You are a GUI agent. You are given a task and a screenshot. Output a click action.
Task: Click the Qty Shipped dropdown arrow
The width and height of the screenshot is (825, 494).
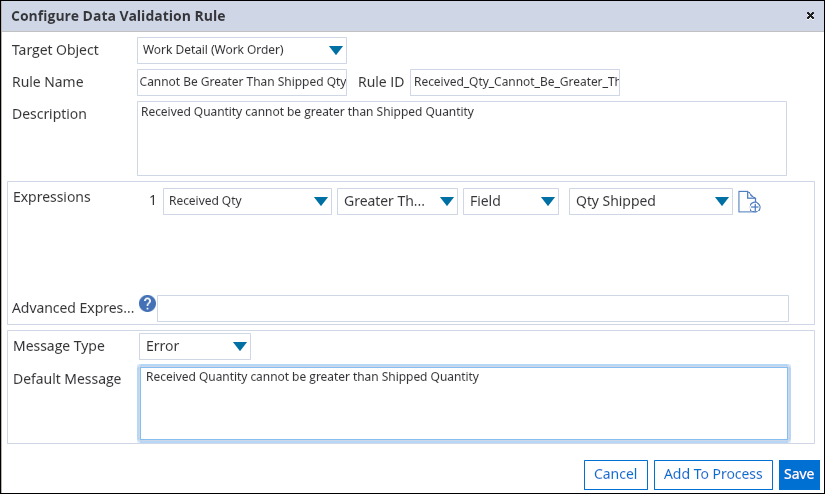coord(722,201)
